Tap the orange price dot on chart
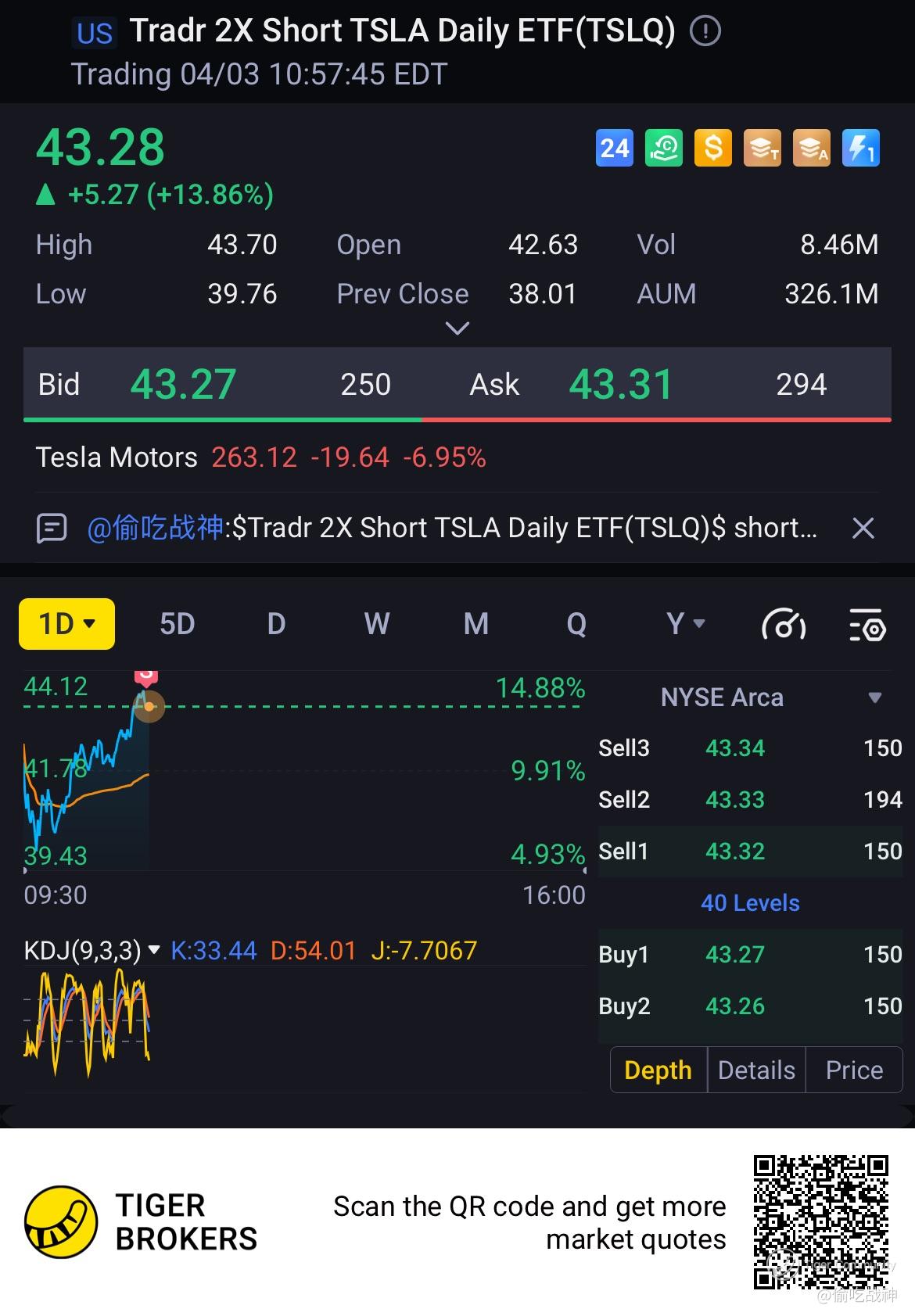The width and height of the screenshot is (915, 1316). click(x=149, y=707)
